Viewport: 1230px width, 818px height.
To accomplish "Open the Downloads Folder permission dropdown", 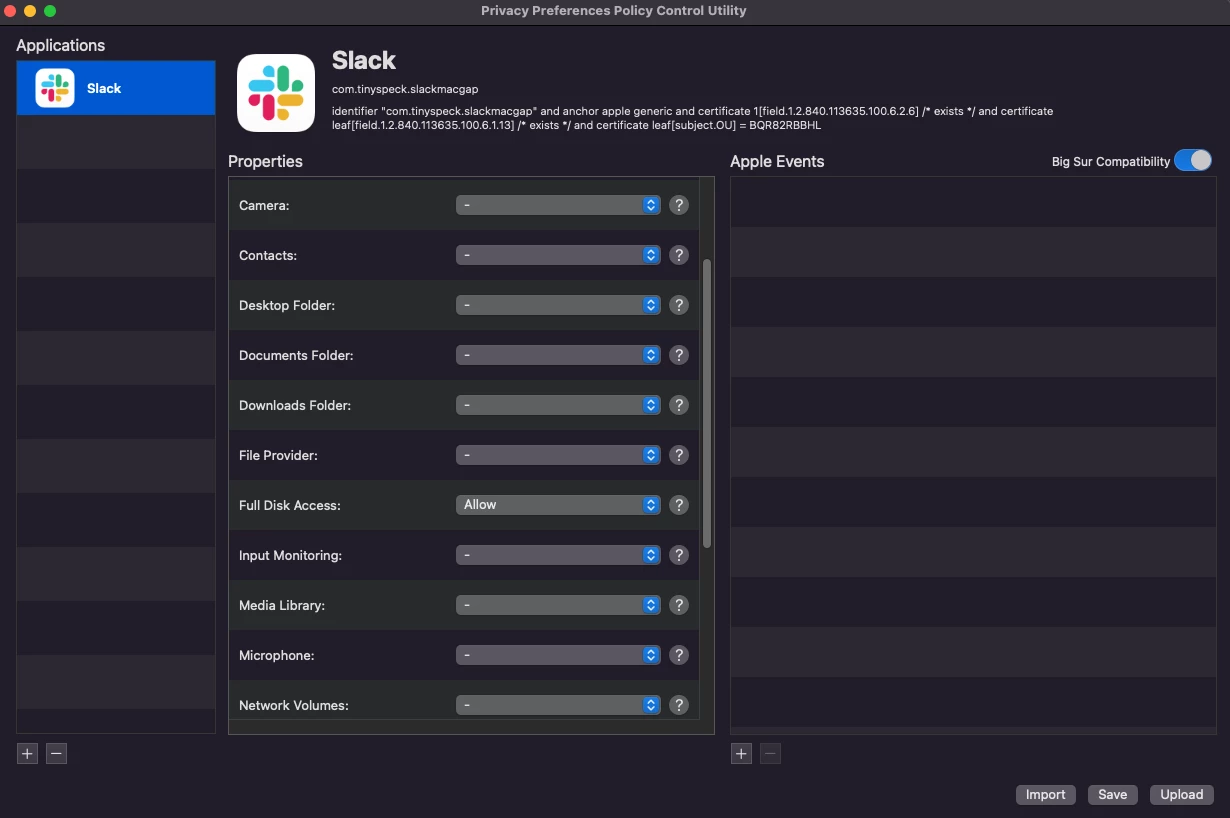I will (558, 405).
